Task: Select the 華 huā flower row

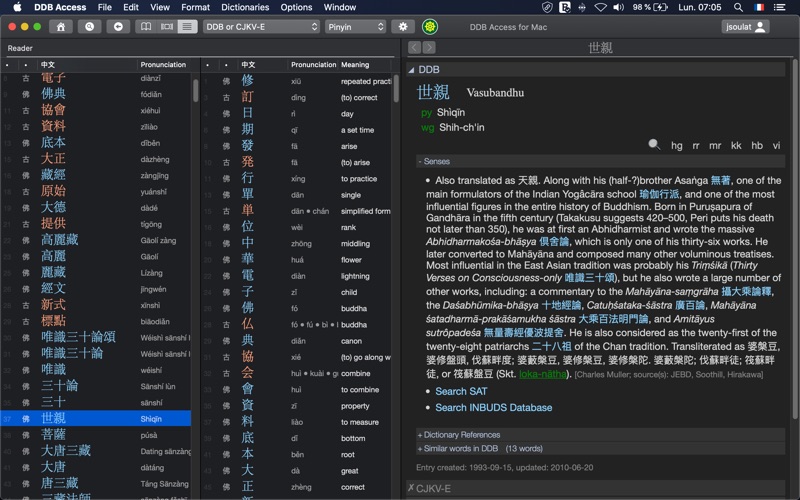Action: (x=297, y=260)
